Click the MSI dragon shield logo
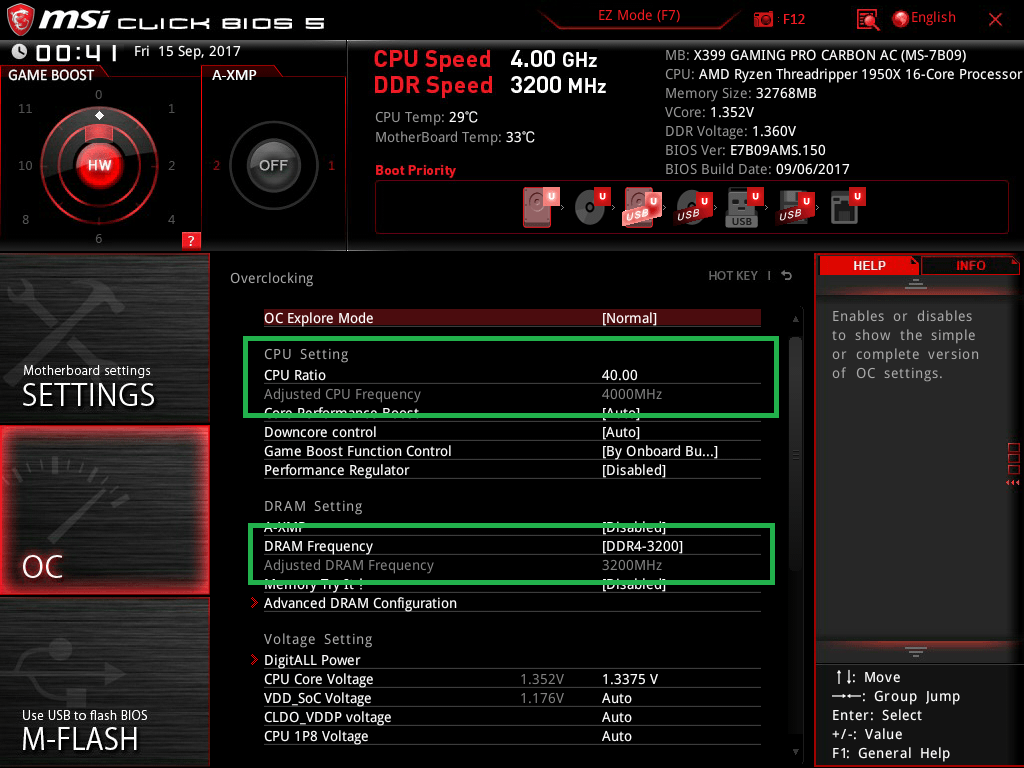 [x=20, y=20]
